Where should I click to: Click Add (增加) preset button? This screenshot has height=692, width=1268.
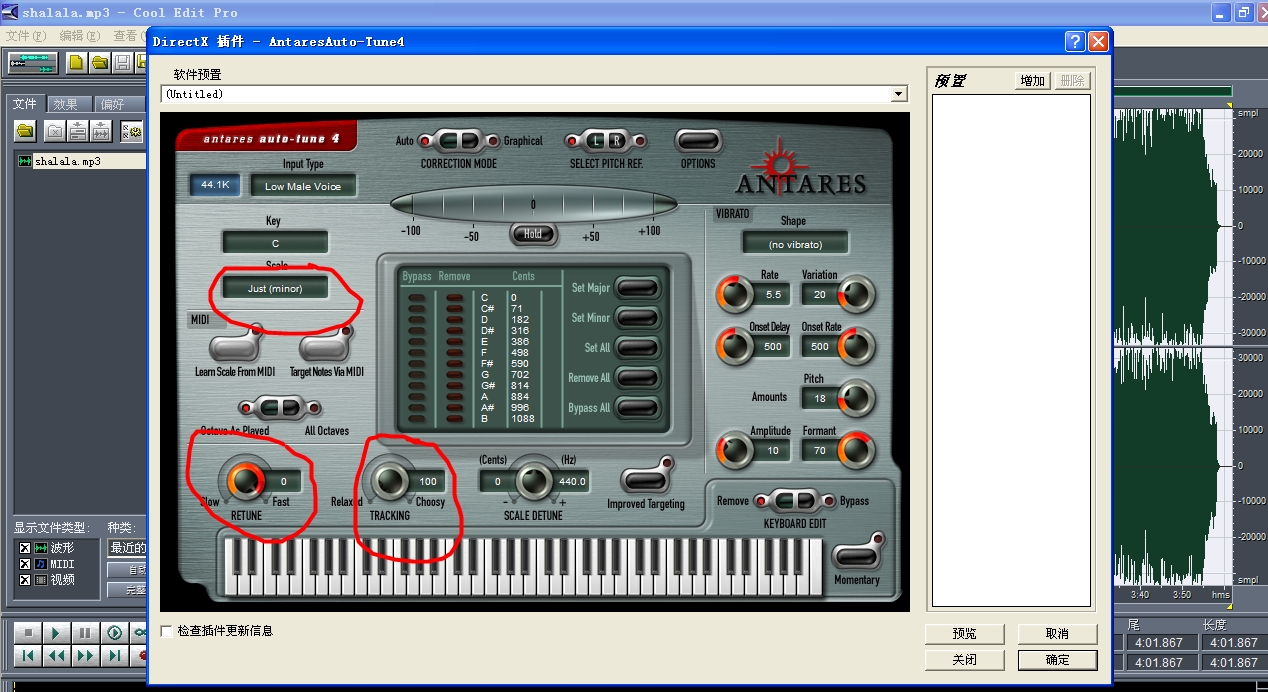[1033, 81]
